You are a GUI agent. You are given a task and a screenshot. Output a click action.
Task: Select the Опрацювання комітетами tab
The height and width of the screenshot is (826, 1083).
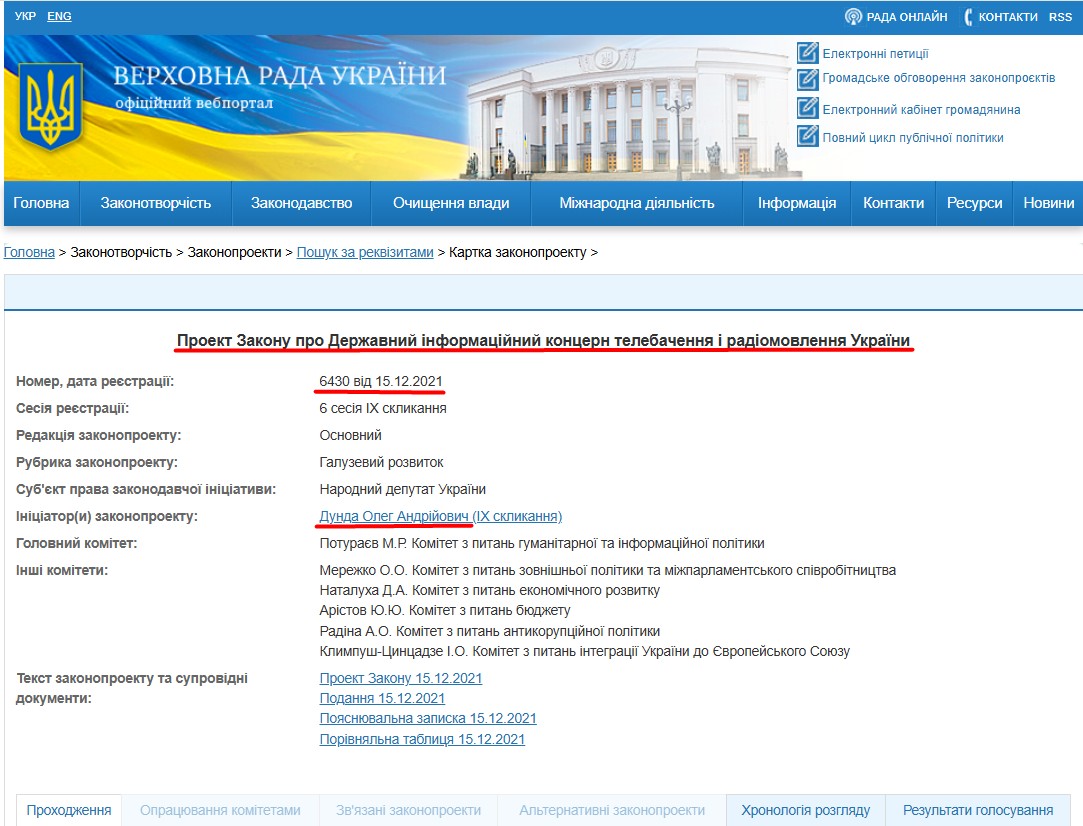click(x=220, y=810)
